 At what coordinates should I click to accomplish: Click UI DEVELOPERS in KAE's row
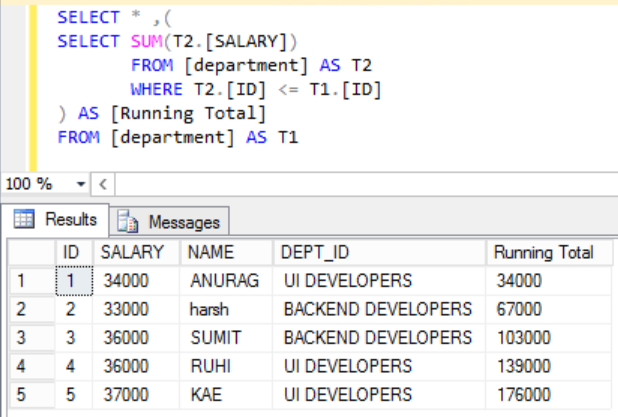click(379, 395)
